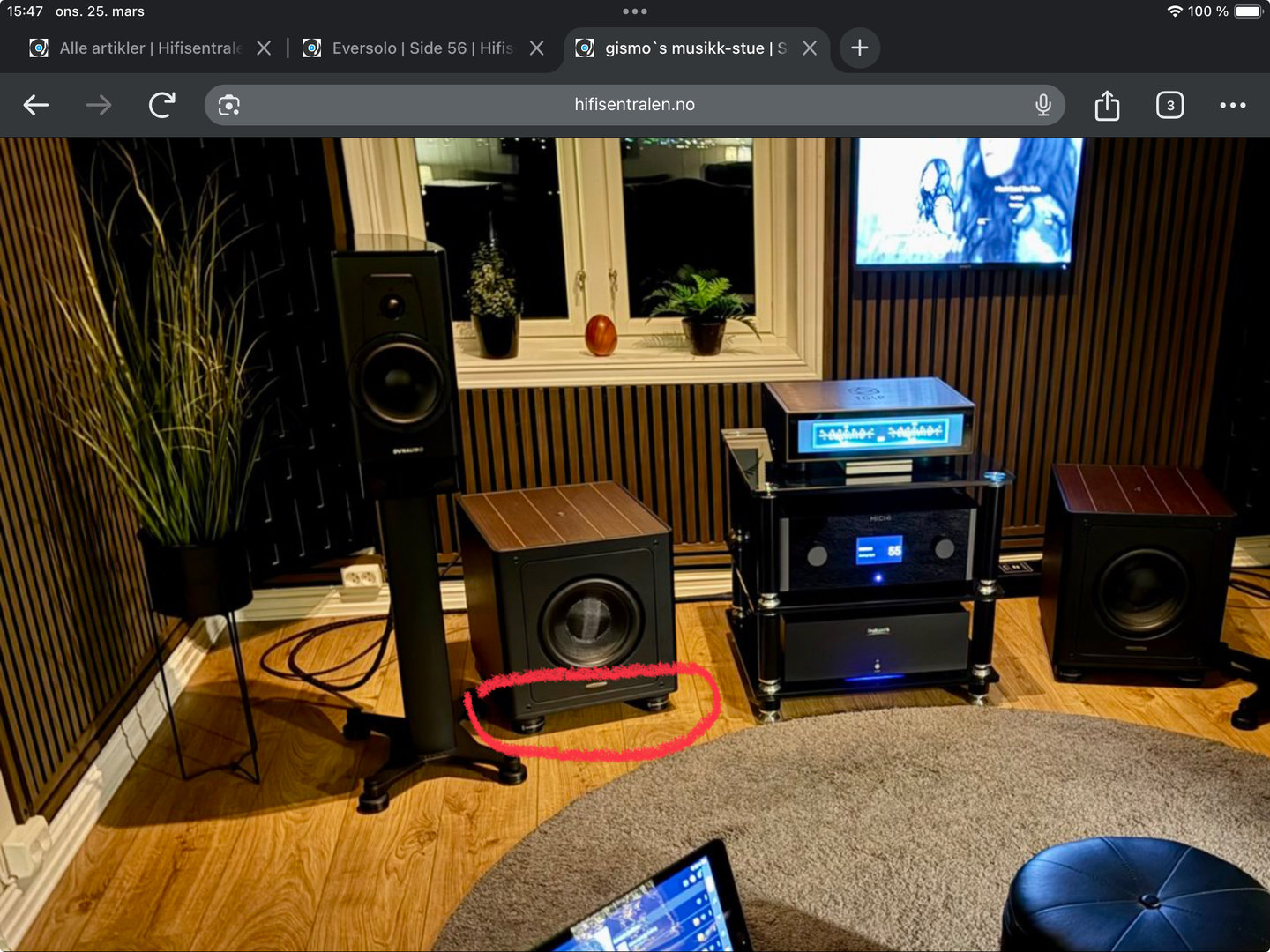Image resolution: width=1270 pixels, height=952 pixels.
Task: Open the hi-fi listening room photo
Action: [635, 544]
